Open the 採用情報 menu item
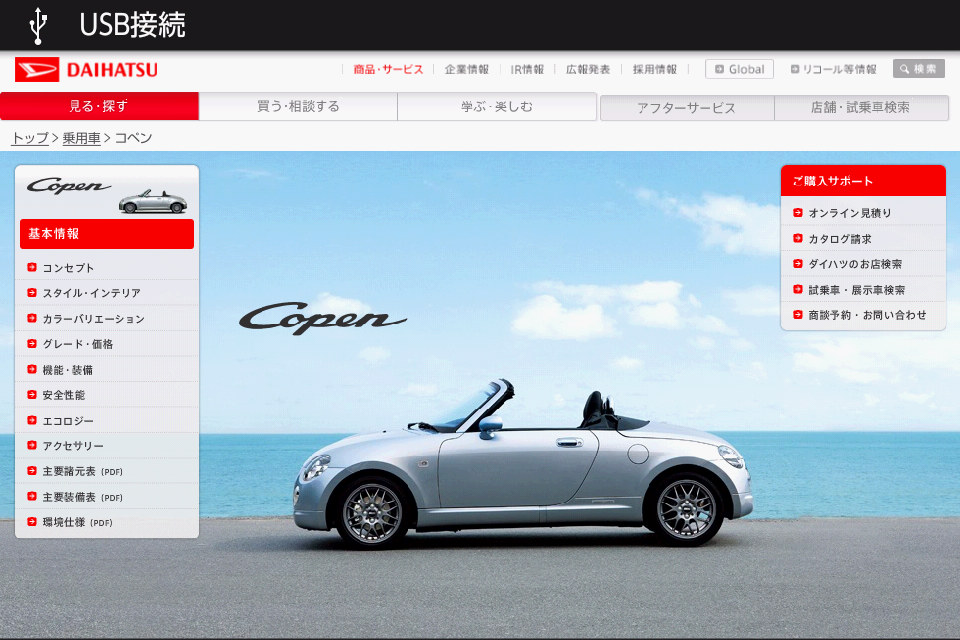 coord(654,69)
